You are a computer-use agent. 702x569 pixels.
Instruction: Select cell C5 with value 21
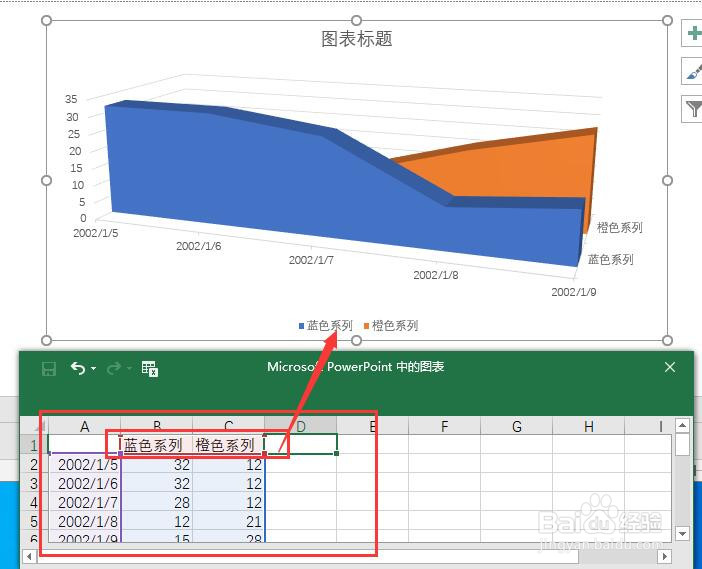coord(229,521)
